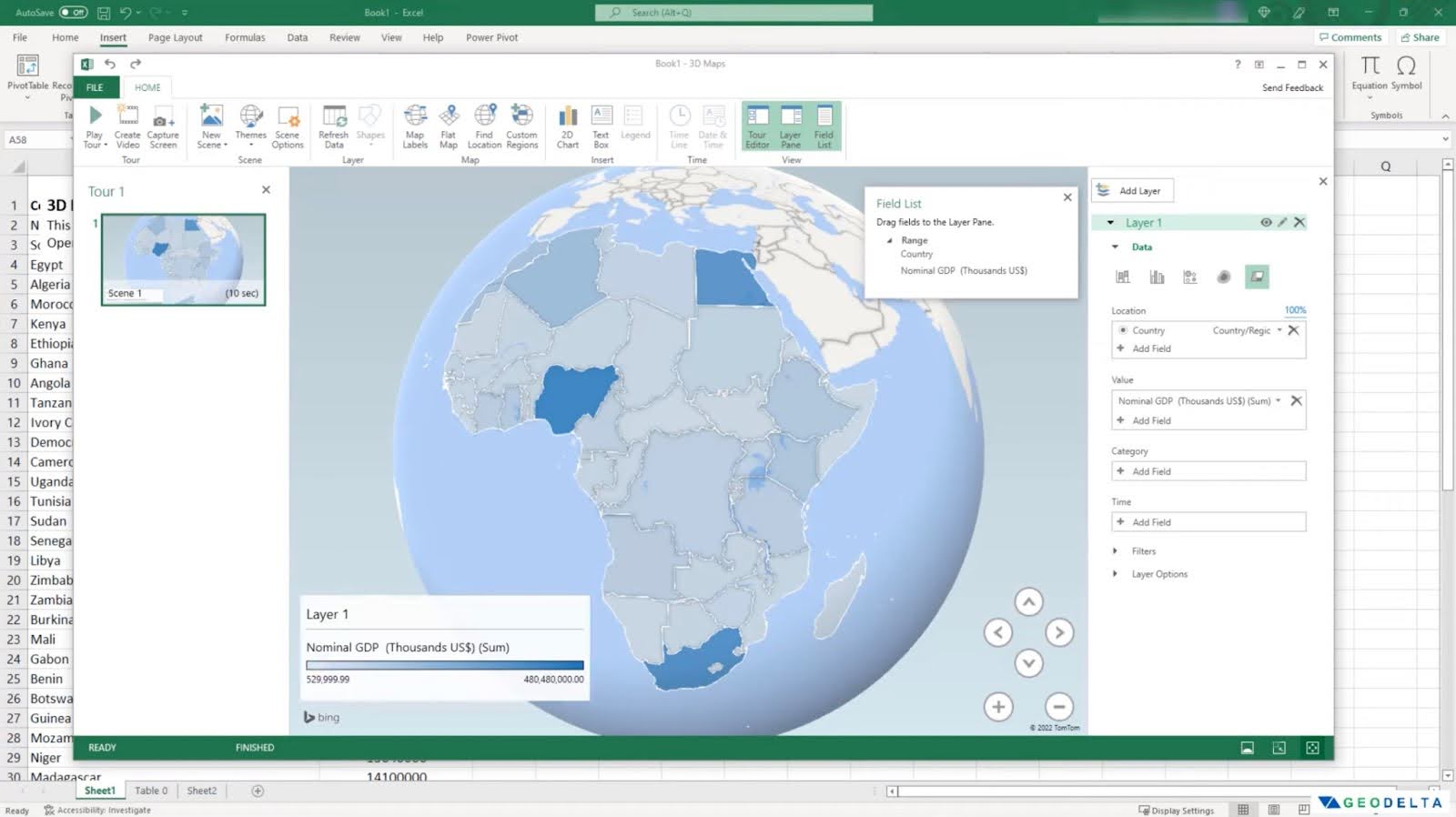The width and height of the screenshot is (1456, 817).
Task: Select stacked column visualization type
Action: pyautogui.click(x=1123, y=277)
